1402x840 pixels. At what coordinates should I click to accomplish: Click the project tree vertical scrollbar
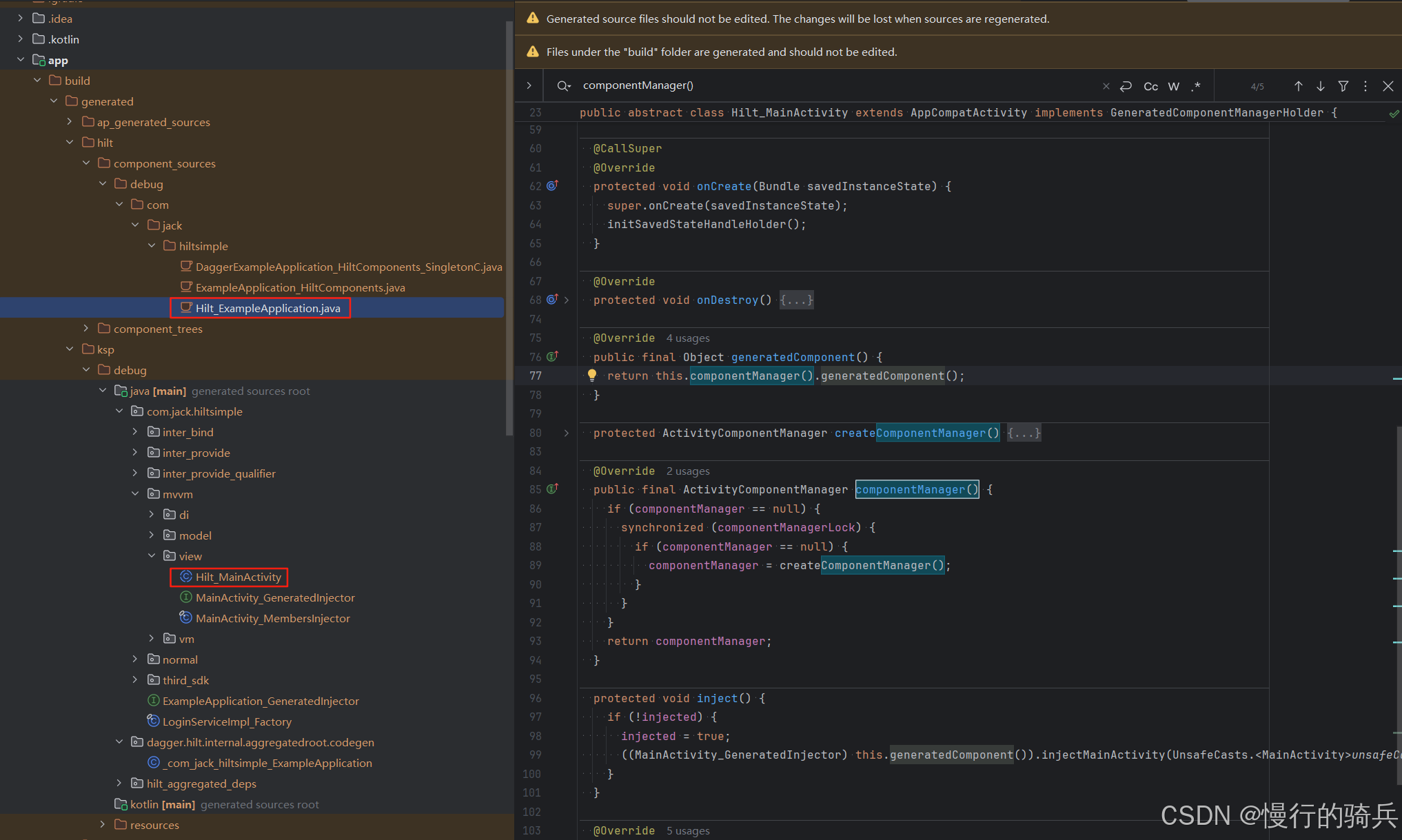[x=509, y=227]
